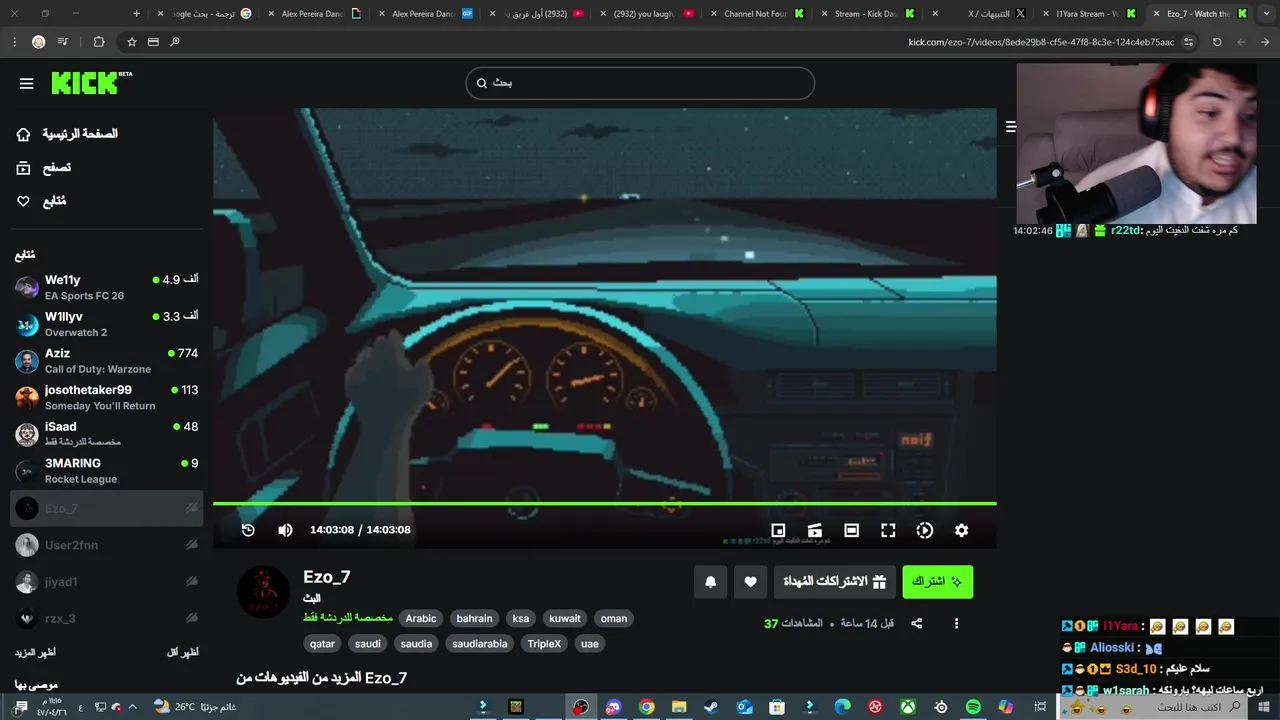Select the saudiarabia tag
Viewport: 1280px width, 720px height.
480,644
